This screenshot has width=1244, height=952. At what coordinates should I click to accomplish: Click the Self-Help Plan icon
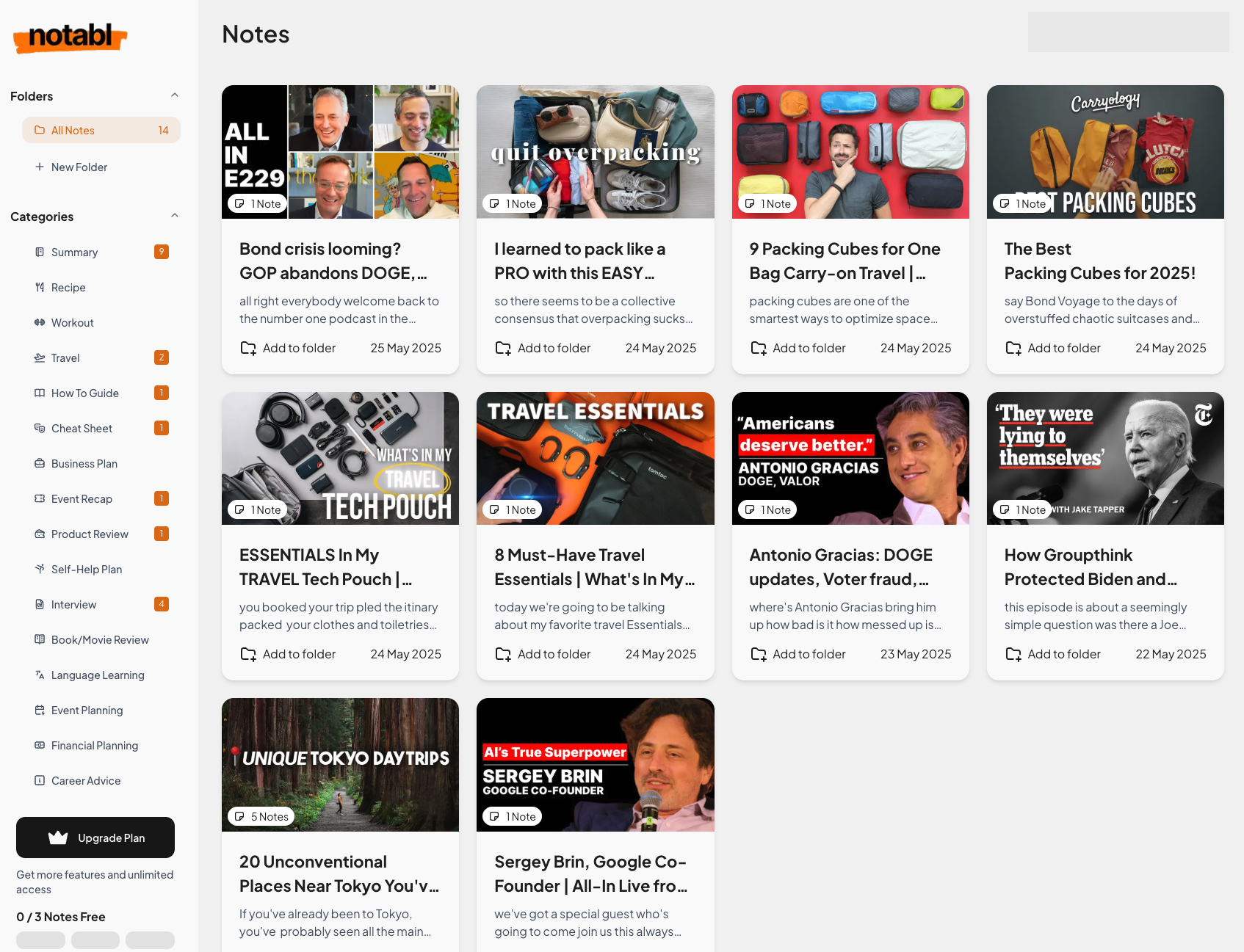[x=40, y=569]
